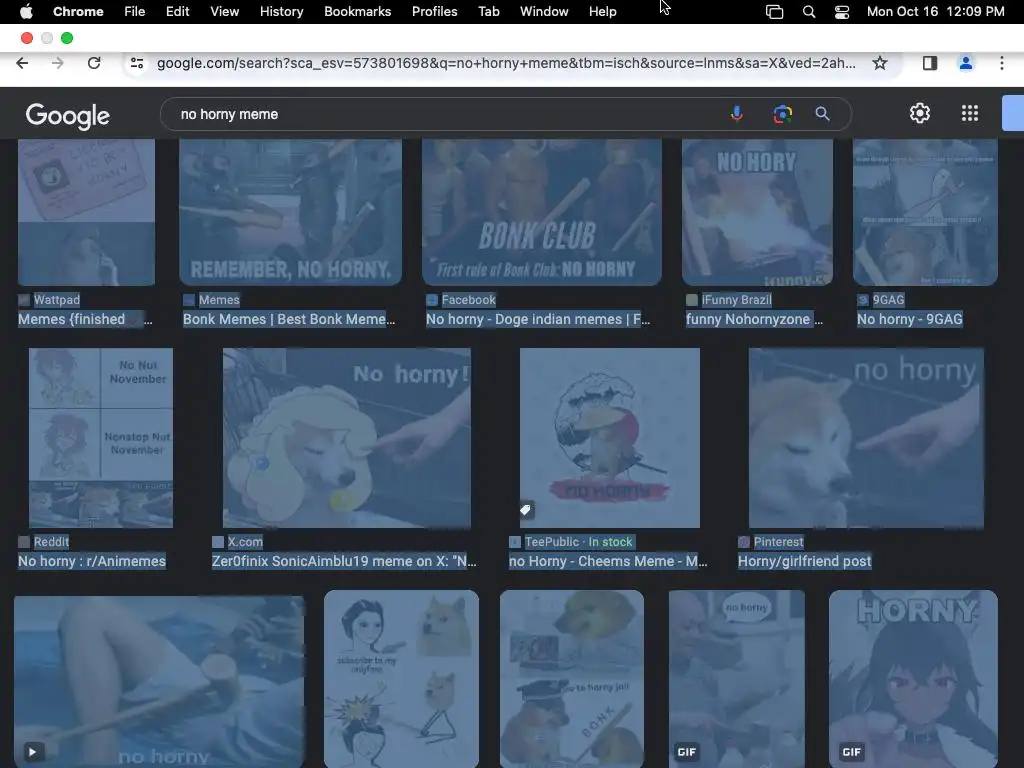Open the File menu

pyautogui.click(x=135, y=11)
